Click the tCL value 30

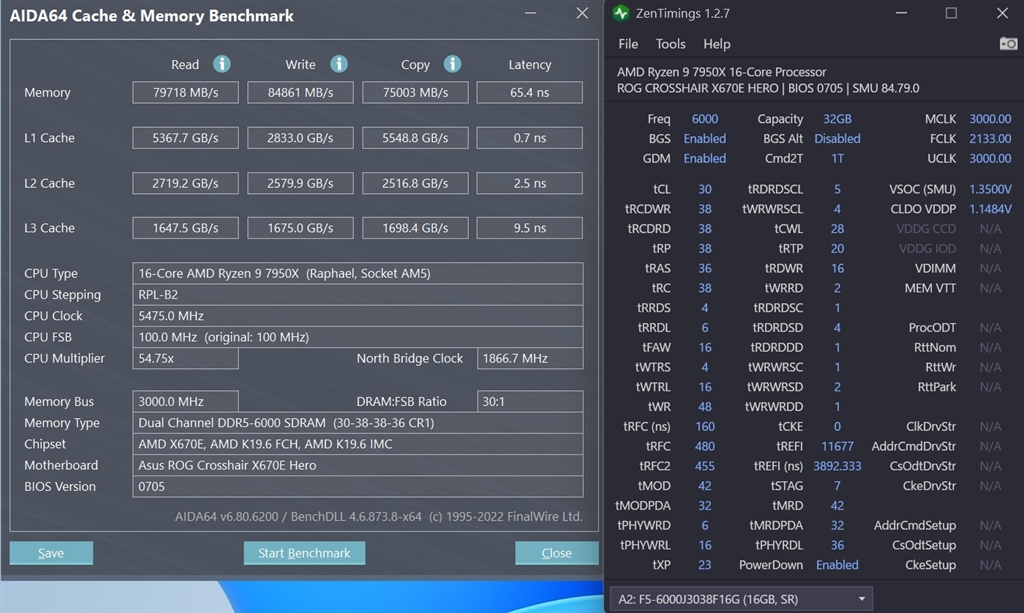coord(705,189)
